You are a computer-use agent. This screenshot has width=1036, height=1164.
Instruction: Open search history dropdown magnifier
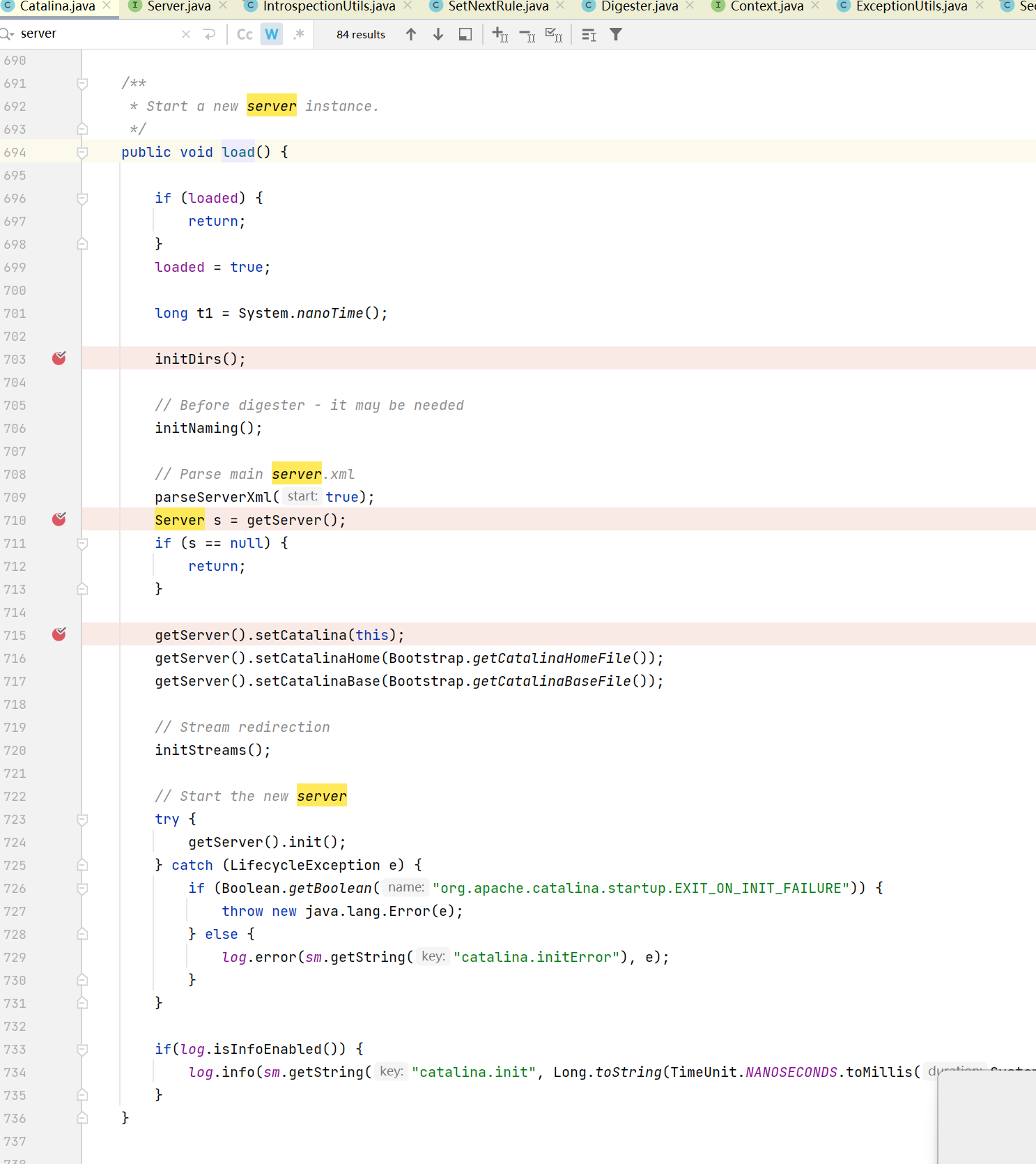(x=7, y=34)
